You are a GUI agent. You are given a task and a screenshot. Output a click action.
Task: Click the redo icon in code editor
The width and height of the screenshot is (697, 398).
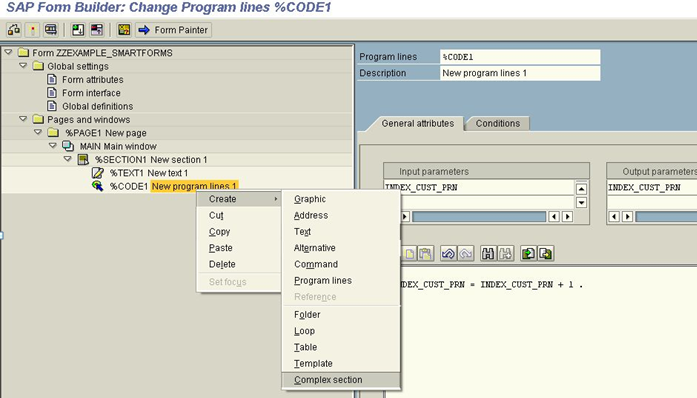click(x=465, y=253)
